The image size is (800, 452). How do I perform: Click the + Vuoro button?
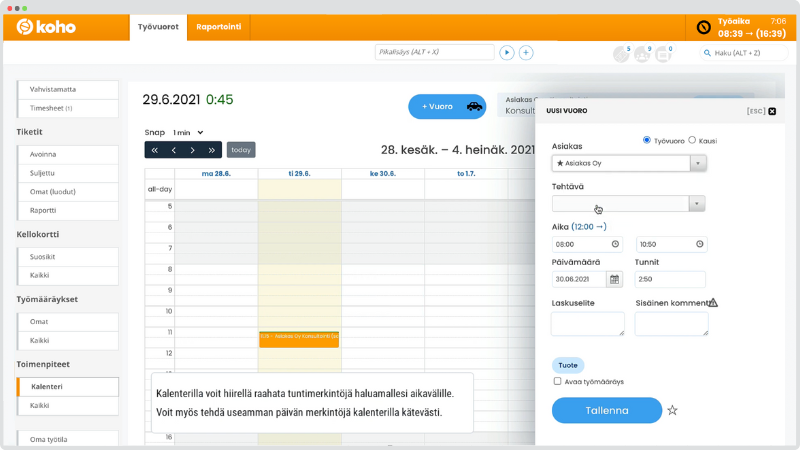(x=446, y=107)
